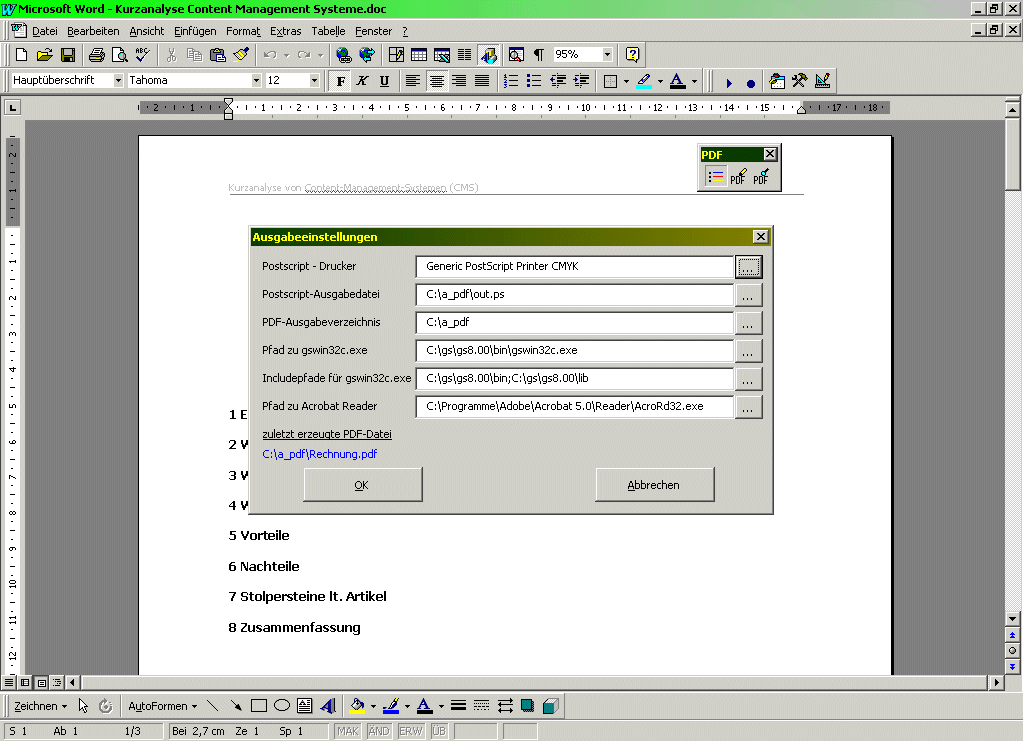This screenshot has height=741, width=1023.
Task: Insert a hyperlink via globe icon
Action: point(344,55)
